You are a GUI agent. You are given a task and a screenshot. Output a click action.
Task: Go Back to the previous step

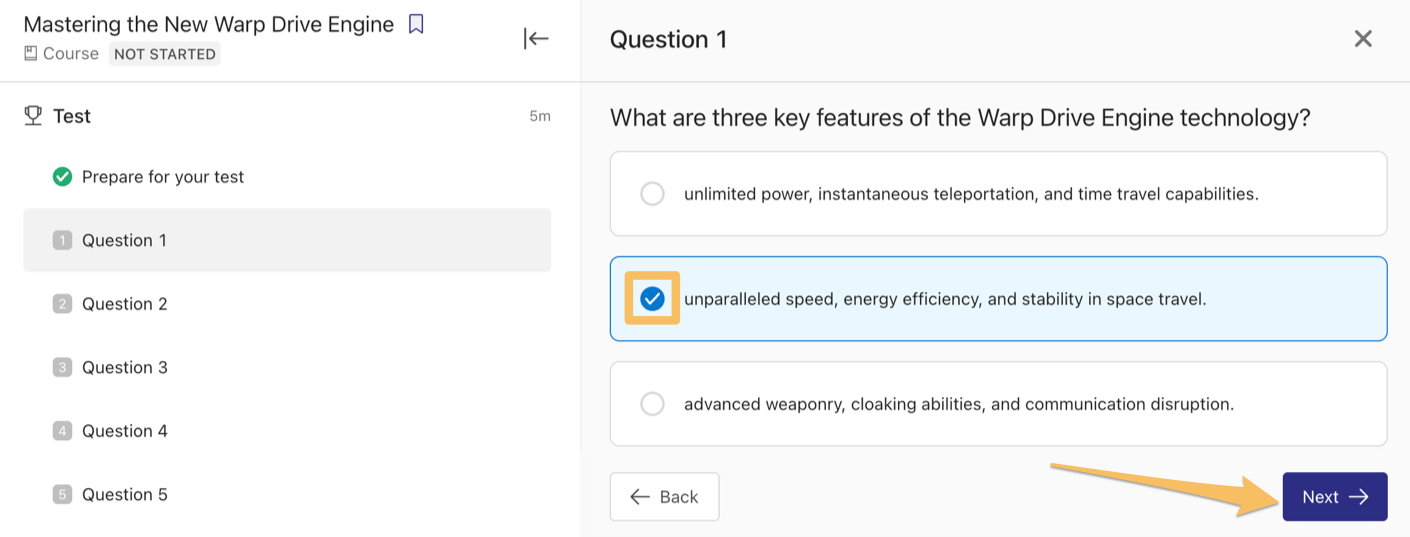click(664, 497)
